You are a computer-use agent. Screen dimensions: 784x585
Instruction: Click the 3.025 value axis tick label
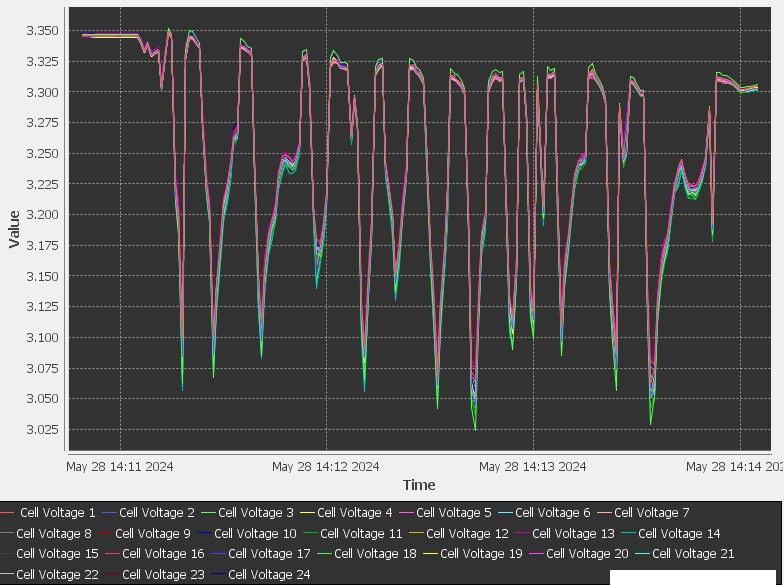(x=42, y=430)
